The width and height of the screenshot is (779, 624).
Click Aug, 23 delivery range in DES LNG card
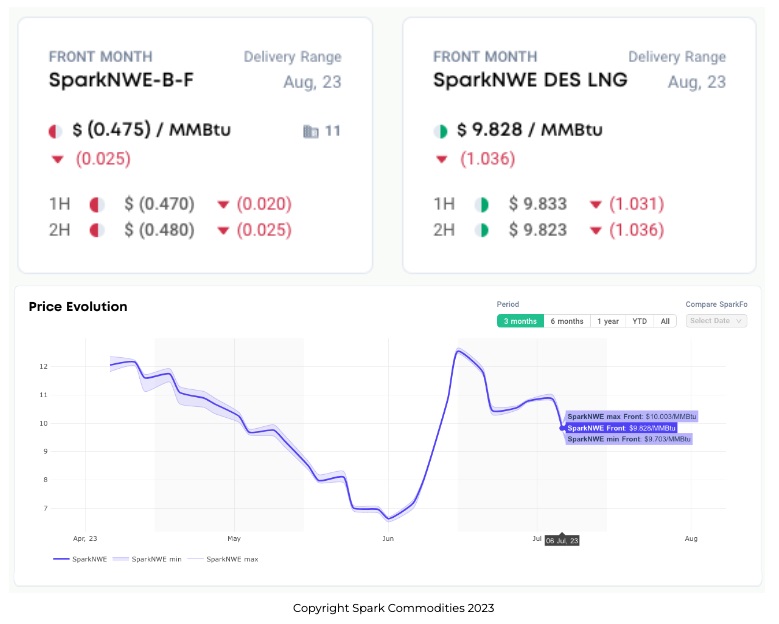(697, 82)
